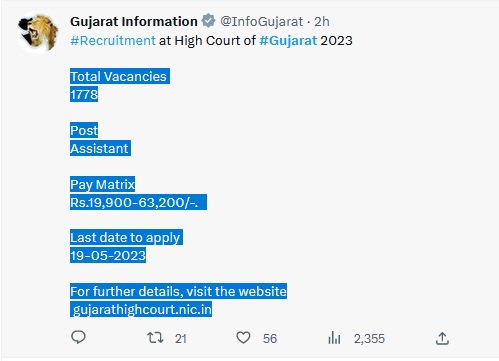Visit gujarathighcourt.nic.in link

coord(142,309)
